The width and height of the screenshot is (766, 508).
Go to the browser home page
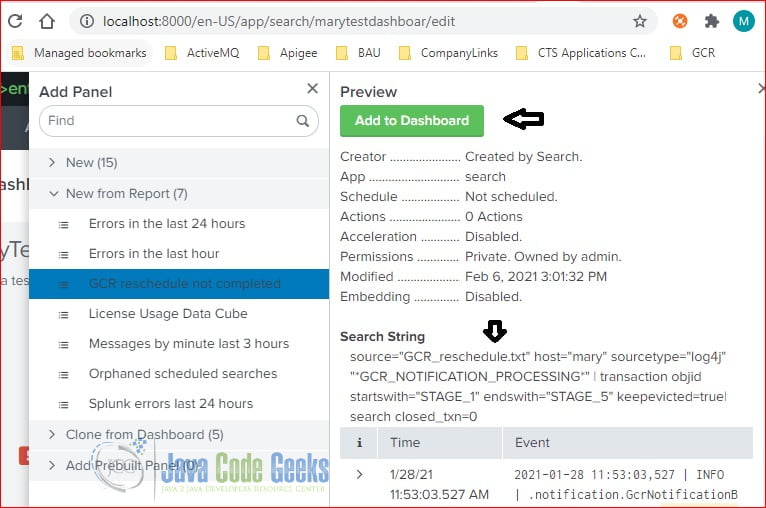pos(47,21)
